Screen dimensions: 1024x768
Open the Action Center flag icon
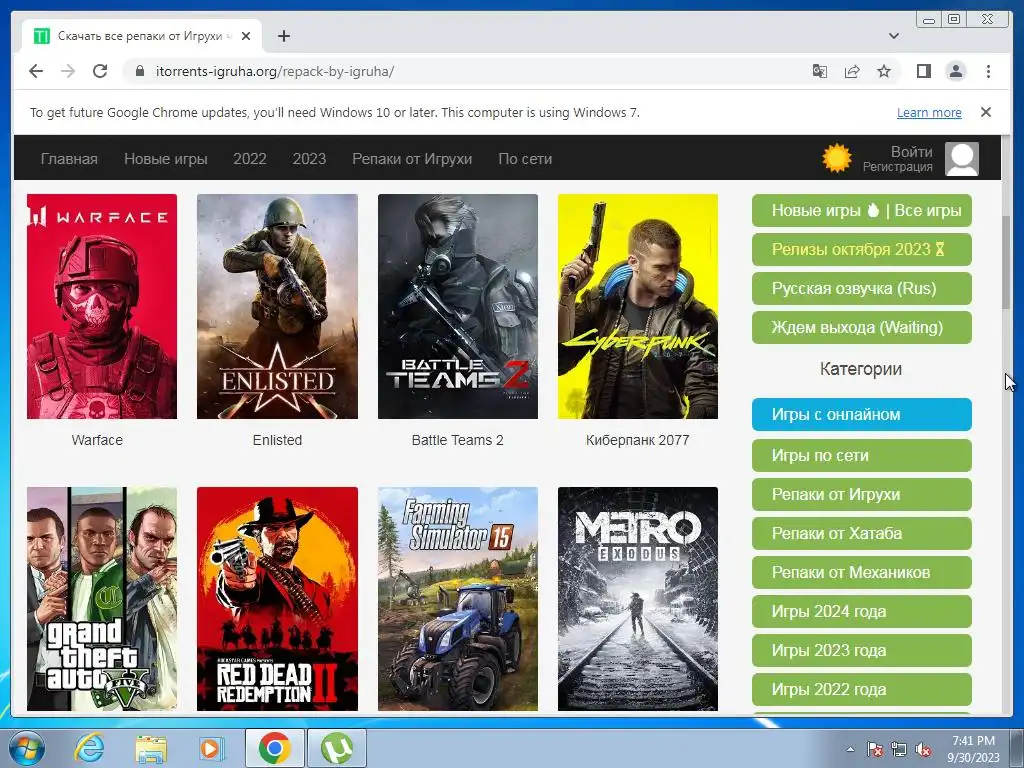875,749
